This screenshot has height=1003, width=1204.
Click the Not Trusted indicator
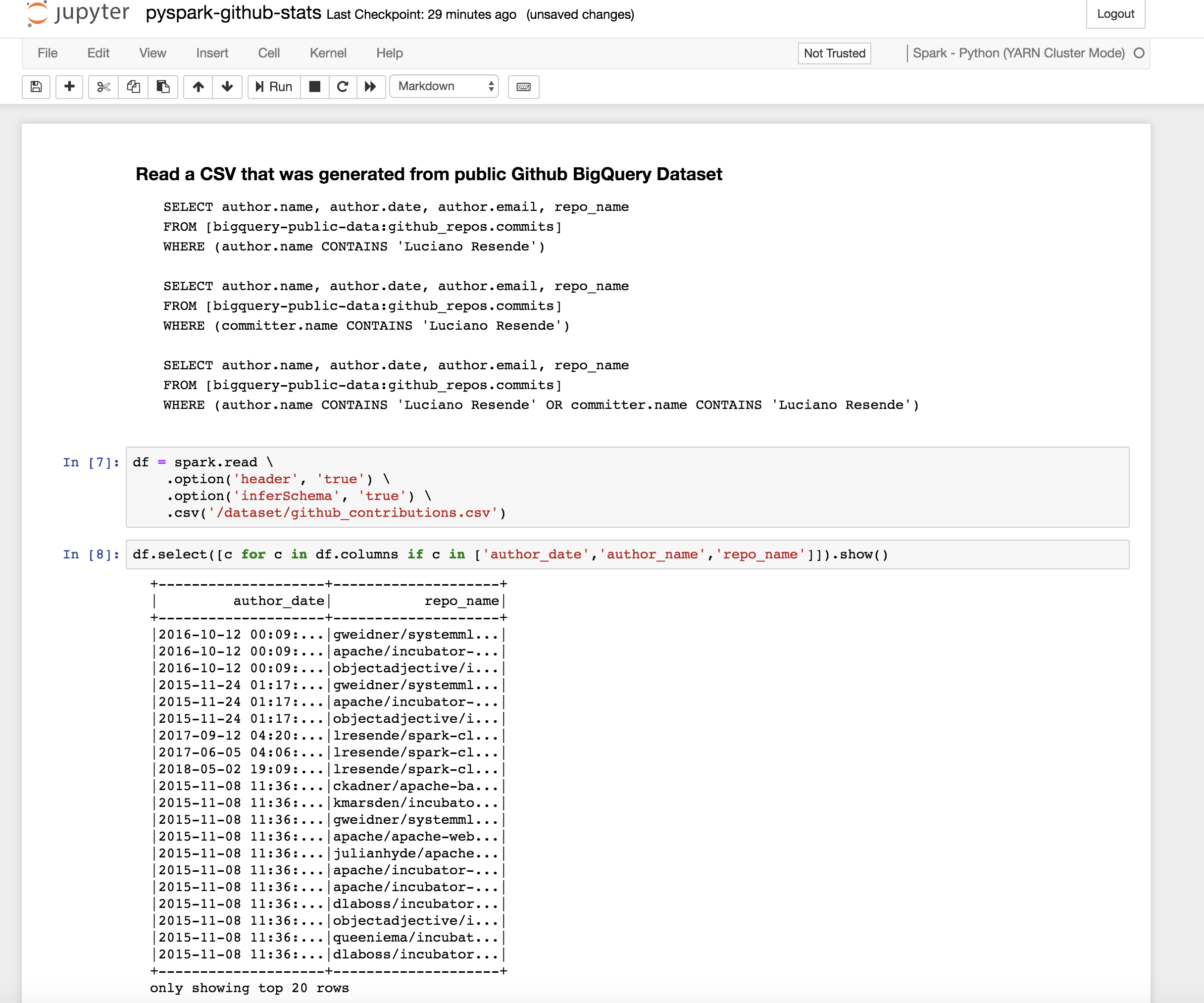(x=834, y=53)
